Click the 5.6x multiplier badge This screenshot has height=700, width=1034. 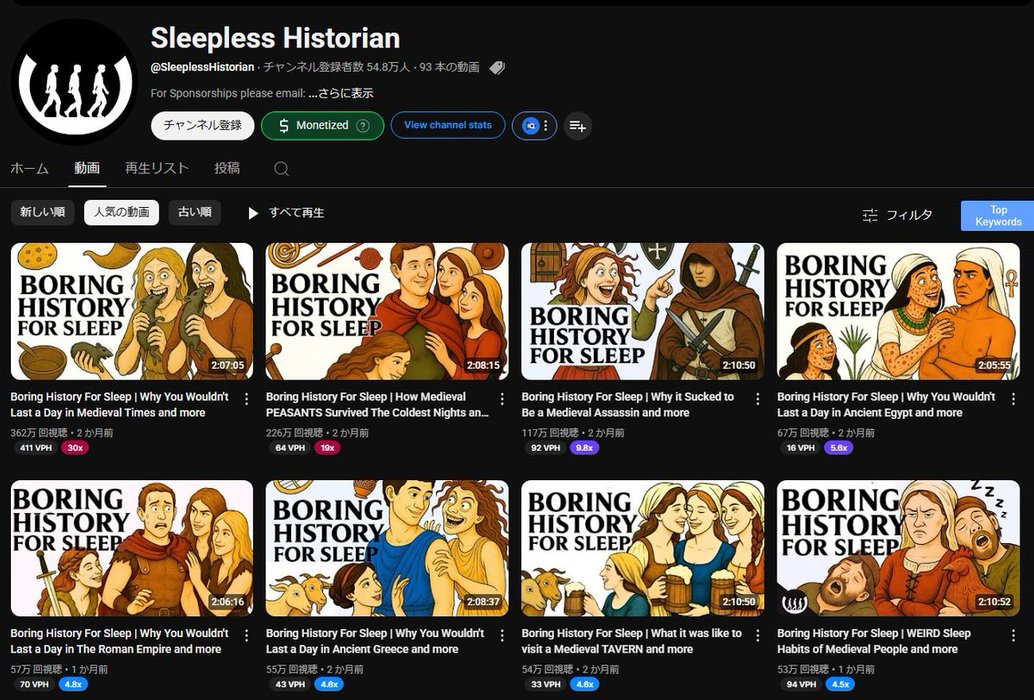coord(839,448)
